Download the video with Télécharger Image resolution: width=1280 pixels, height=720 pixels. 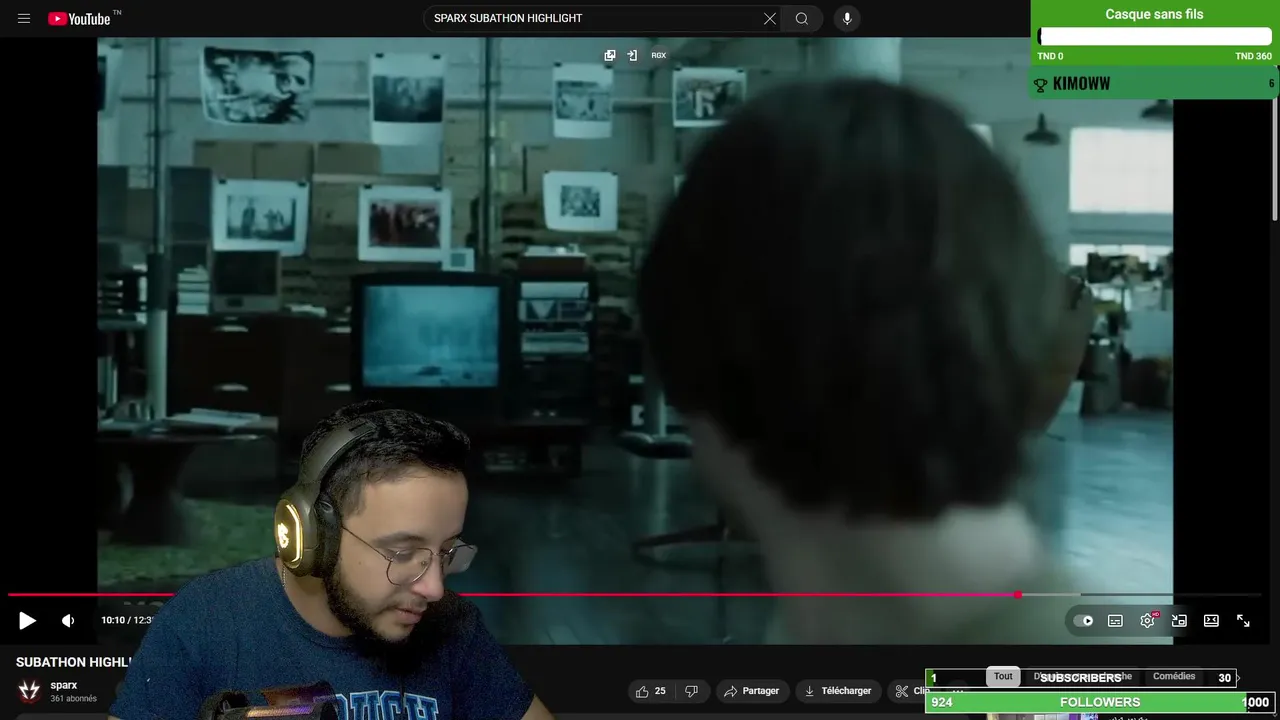click(x=838, y=691)
